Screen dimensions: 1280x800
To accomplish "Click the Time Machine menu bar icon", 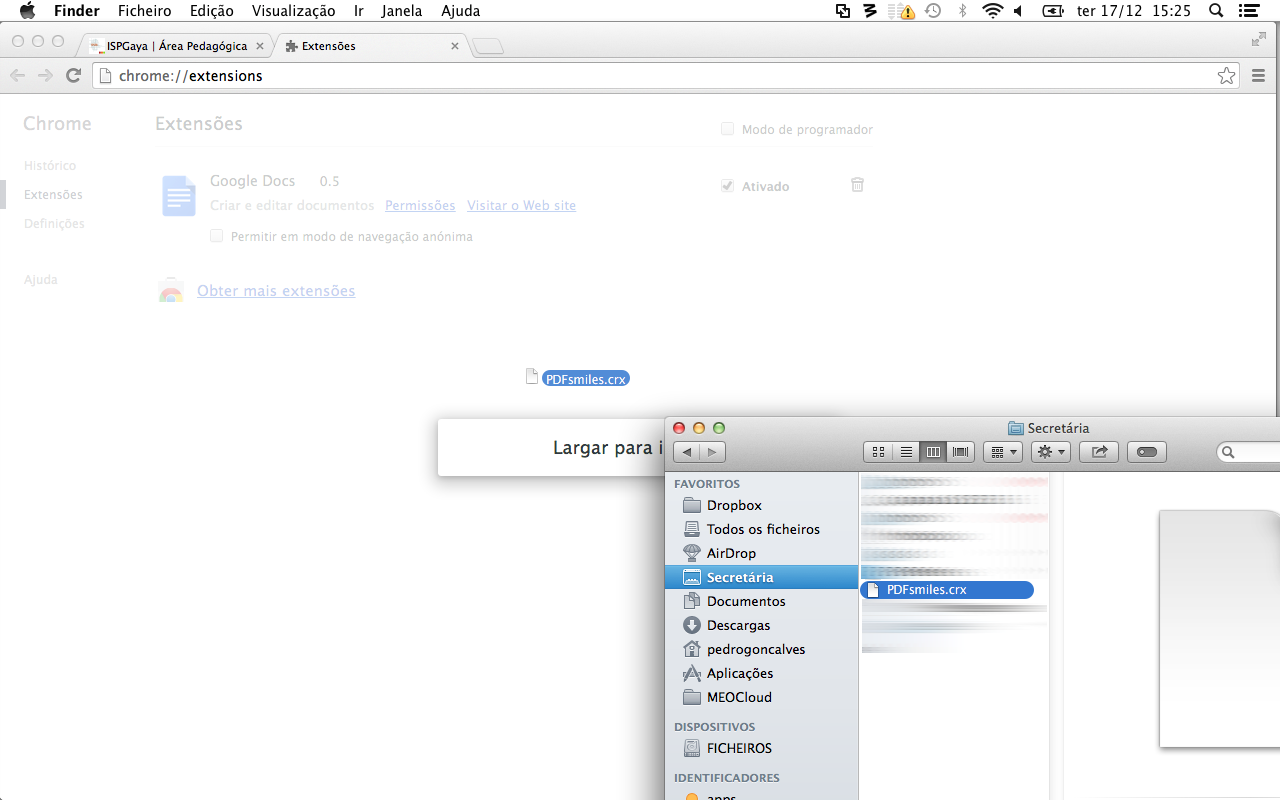I will click(x=933, y=11).
